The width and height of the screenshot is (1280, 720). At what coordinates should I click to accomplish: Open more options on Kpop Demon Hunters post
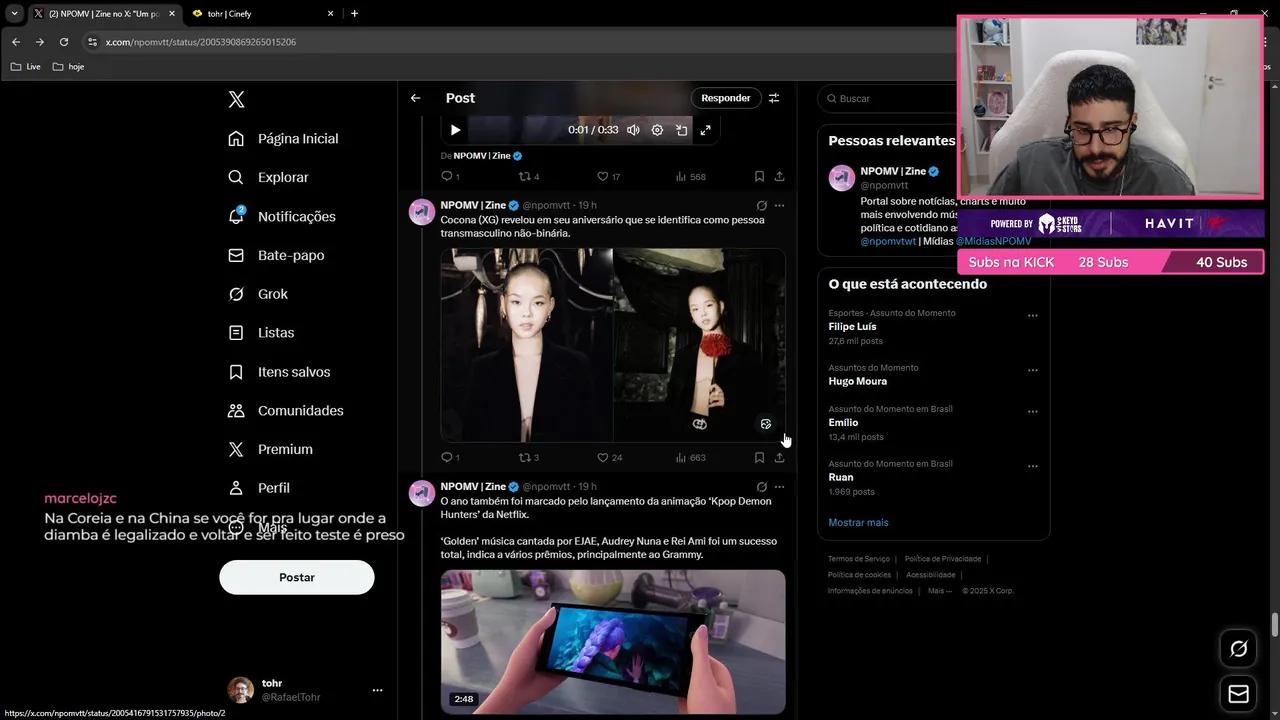779,486
